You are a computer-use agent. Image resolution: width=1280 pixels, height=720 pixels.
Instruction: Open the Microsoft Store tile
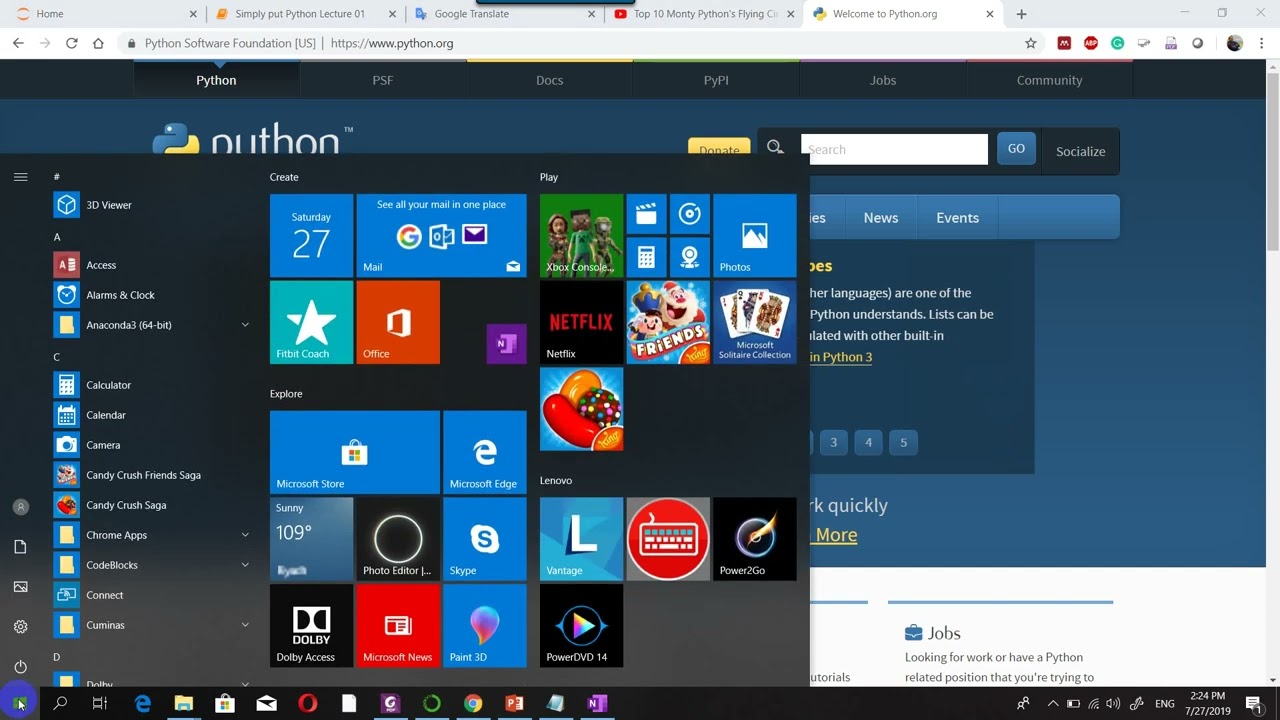tap(355, 452)
